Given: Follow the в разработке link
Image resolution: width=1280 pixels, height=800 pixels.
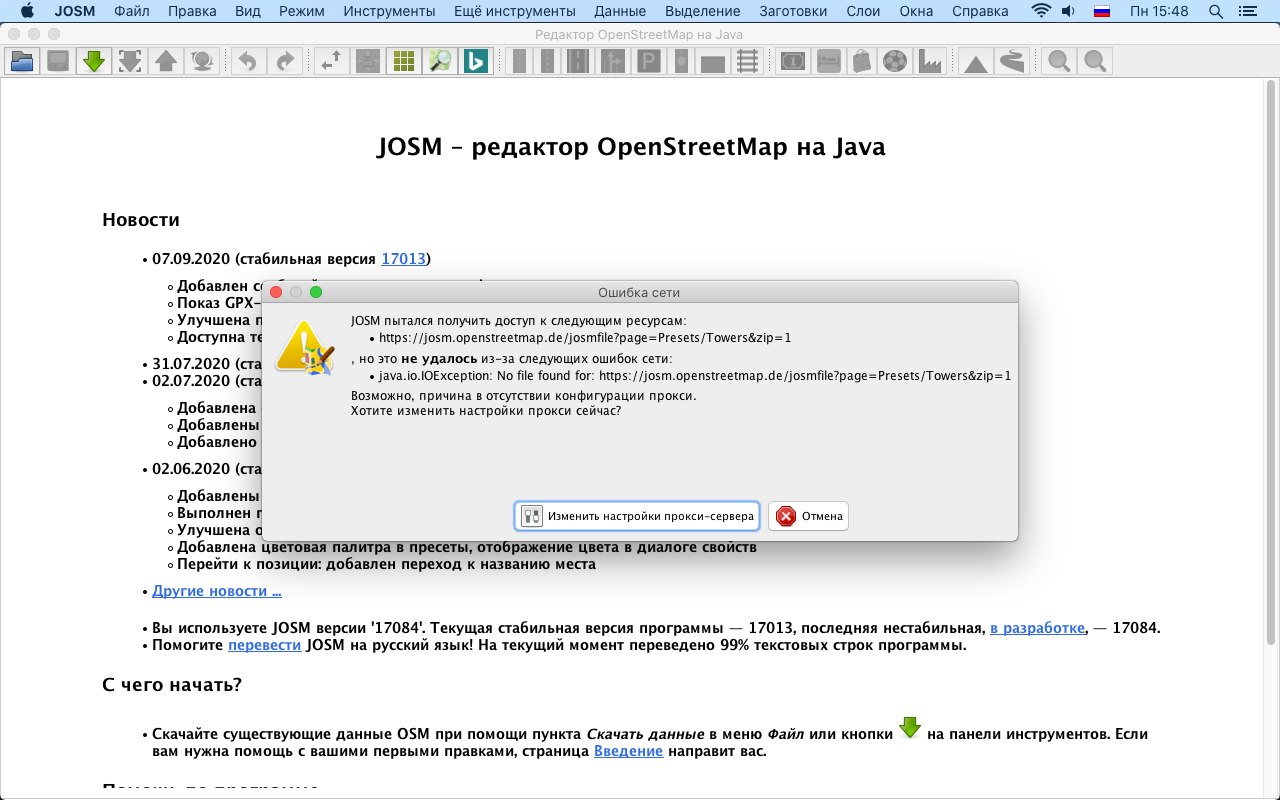Looking at the screenshot, I should [1037, 628].
